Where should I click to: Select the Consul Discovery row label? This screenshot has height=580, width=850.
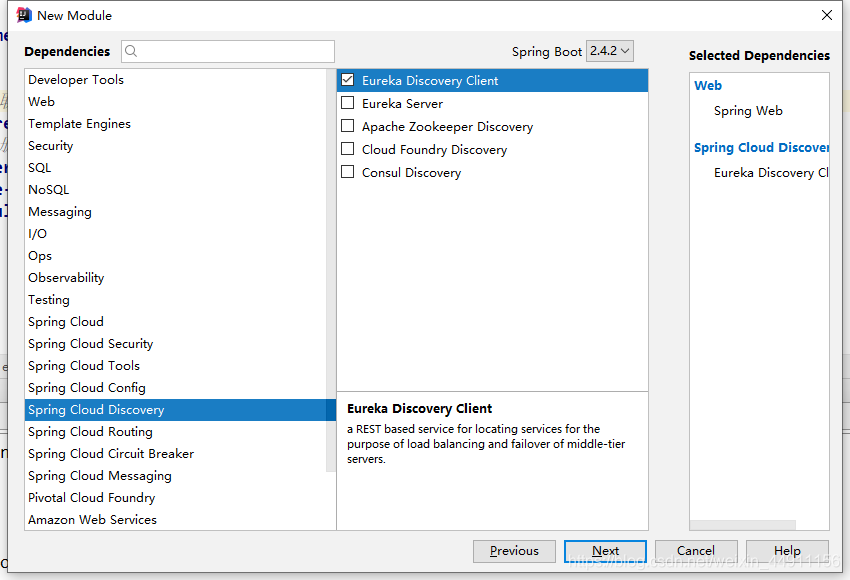pyautogui.click(x=411, y=173)
